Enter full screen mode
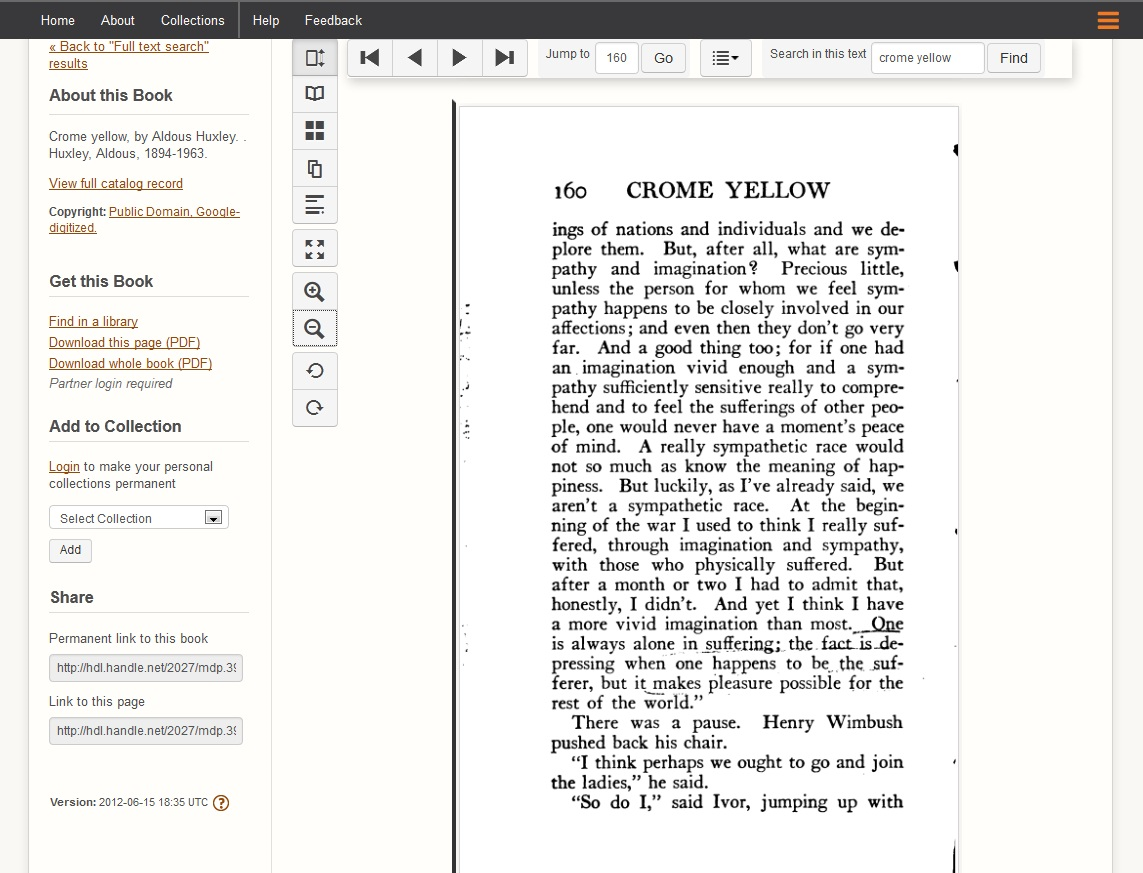1143x873 pixels. tap(315, 249)
